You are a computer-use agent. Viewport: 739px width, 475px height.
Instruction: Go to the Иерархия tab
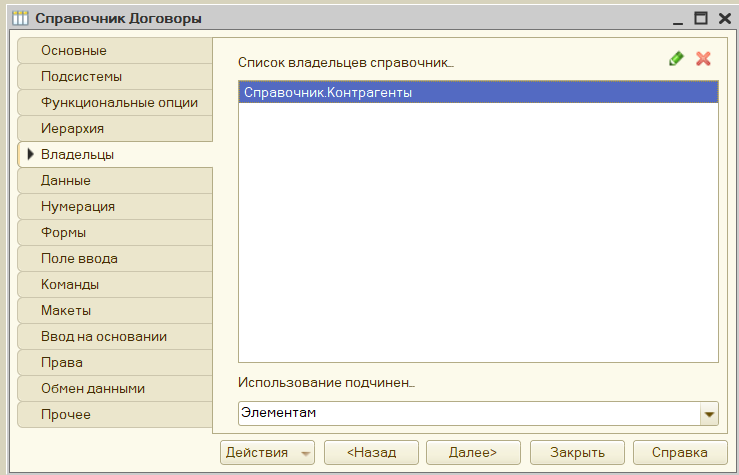tap(115, 128)
